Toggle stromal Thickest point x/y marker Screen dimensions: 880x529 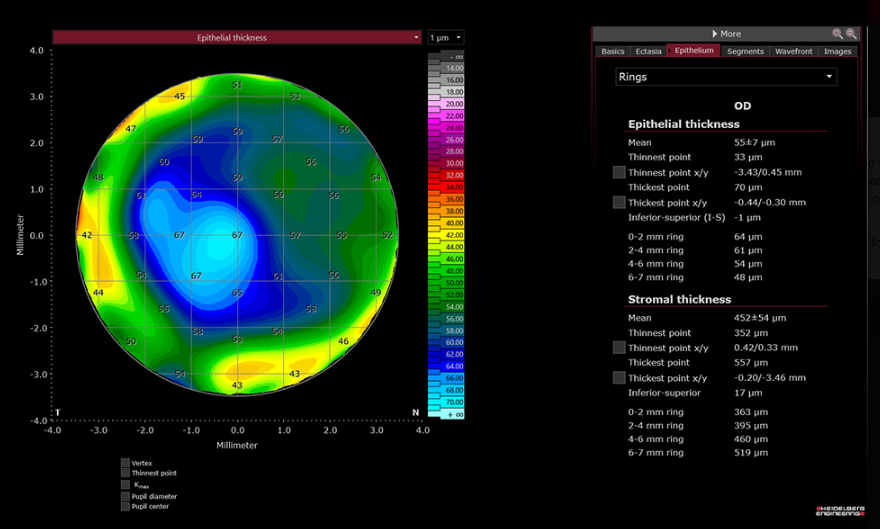[x=619, y=378]
